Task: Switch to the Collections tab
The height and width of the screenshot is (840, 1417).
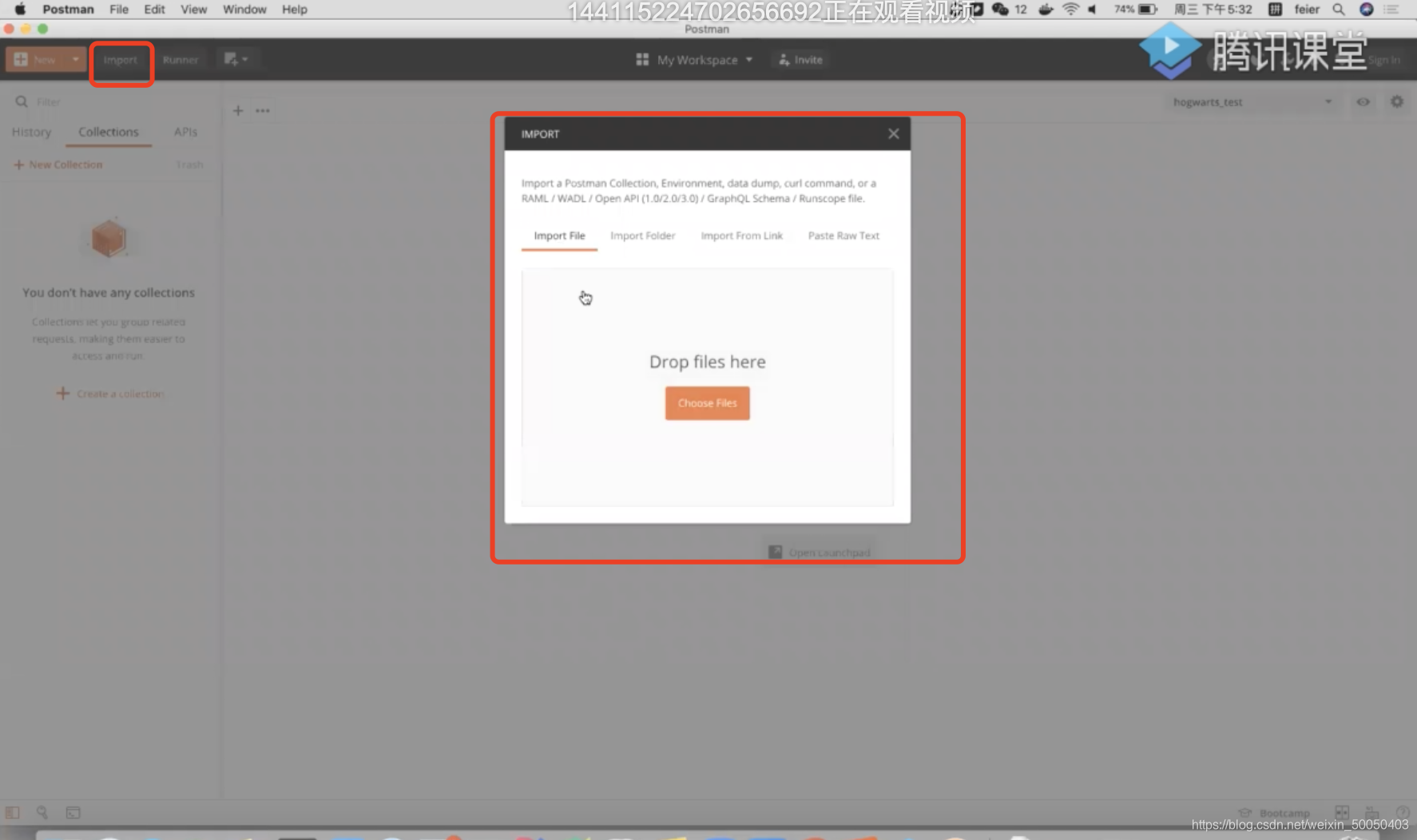Action: pos(109,132)
